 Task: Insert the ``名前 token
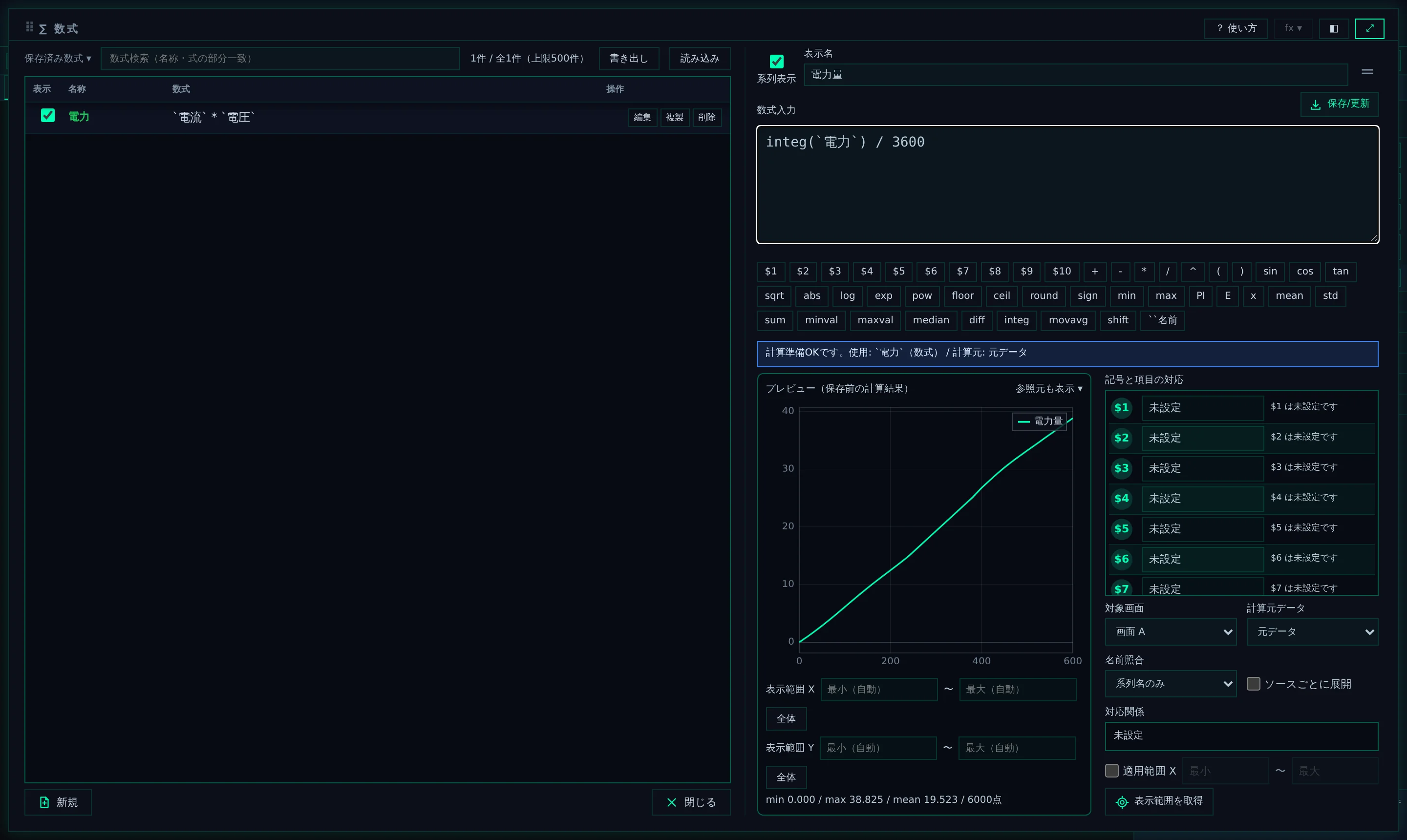click(x=1162, y=320)
